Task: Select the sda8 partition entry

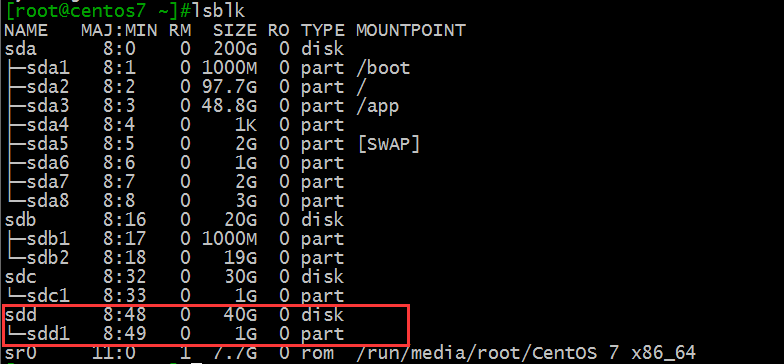Action: pyautogui.click(x=48, y=201)
